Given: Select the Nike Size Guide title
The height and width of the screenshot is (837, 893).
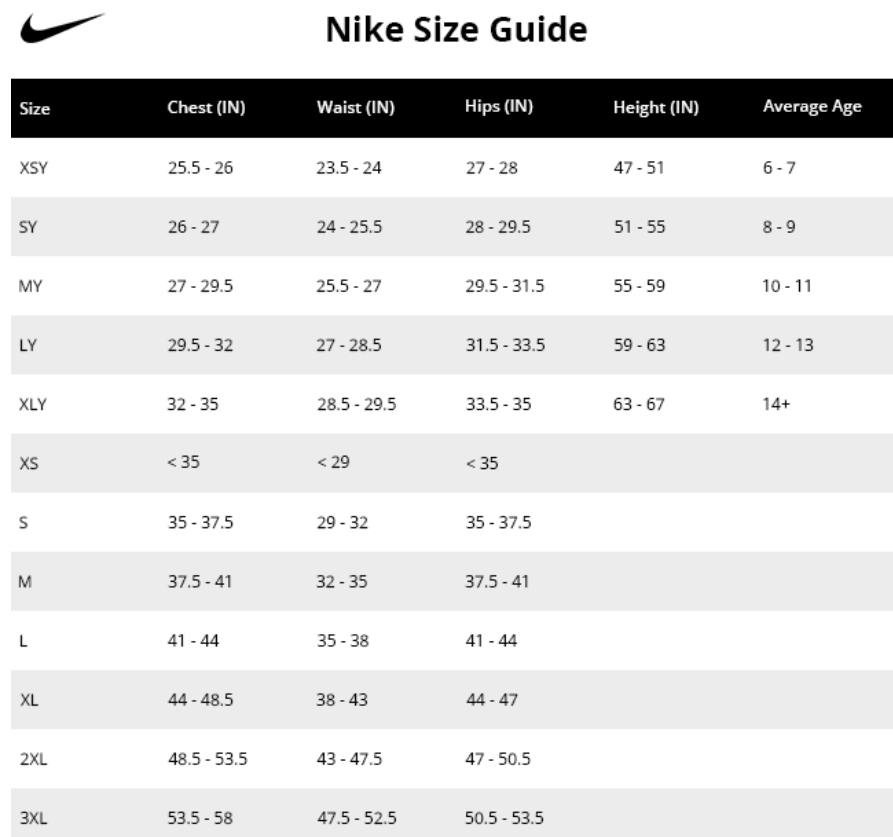Looking at the screenshot, I should click(456, 30).
